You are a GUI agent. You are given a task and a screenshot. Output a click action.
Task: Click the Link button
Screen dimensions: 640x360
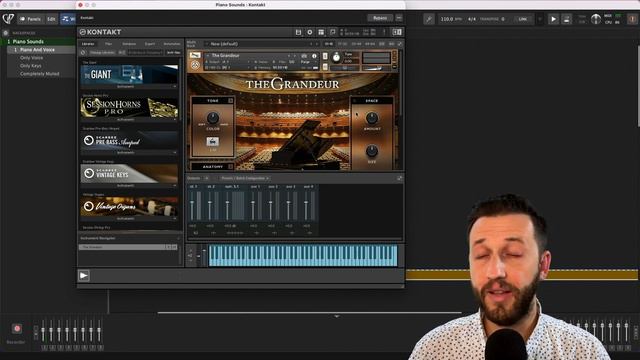coord(523,19)
